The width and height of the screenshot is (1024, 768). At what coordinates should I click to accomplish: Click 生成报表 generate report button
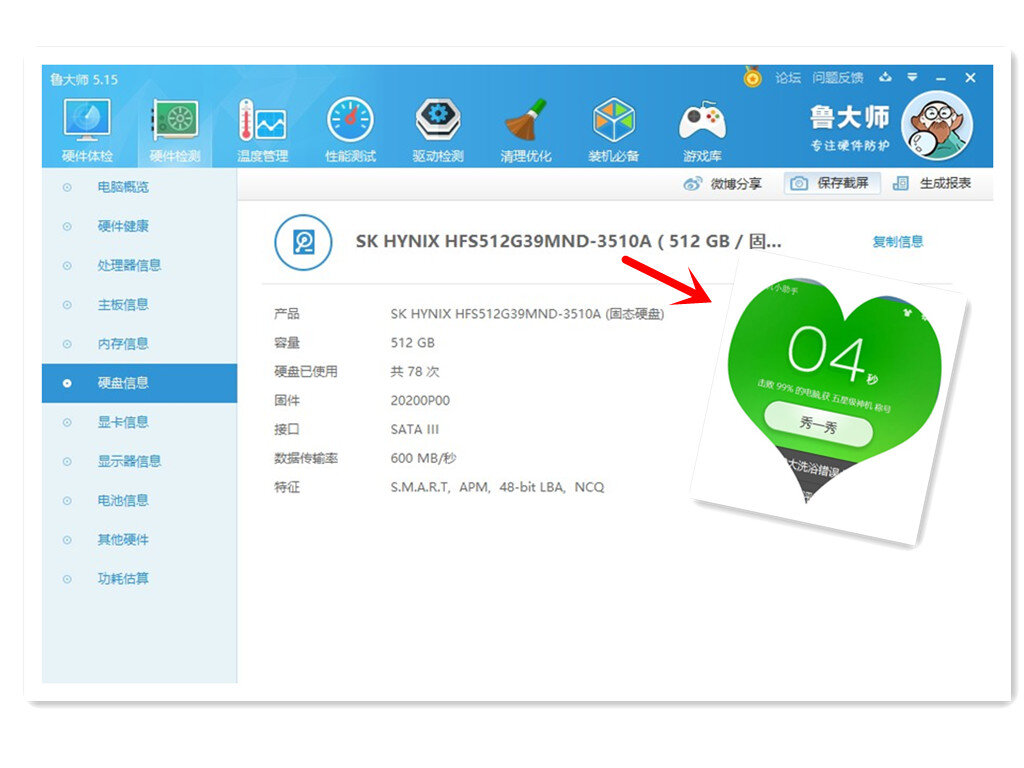933,184
